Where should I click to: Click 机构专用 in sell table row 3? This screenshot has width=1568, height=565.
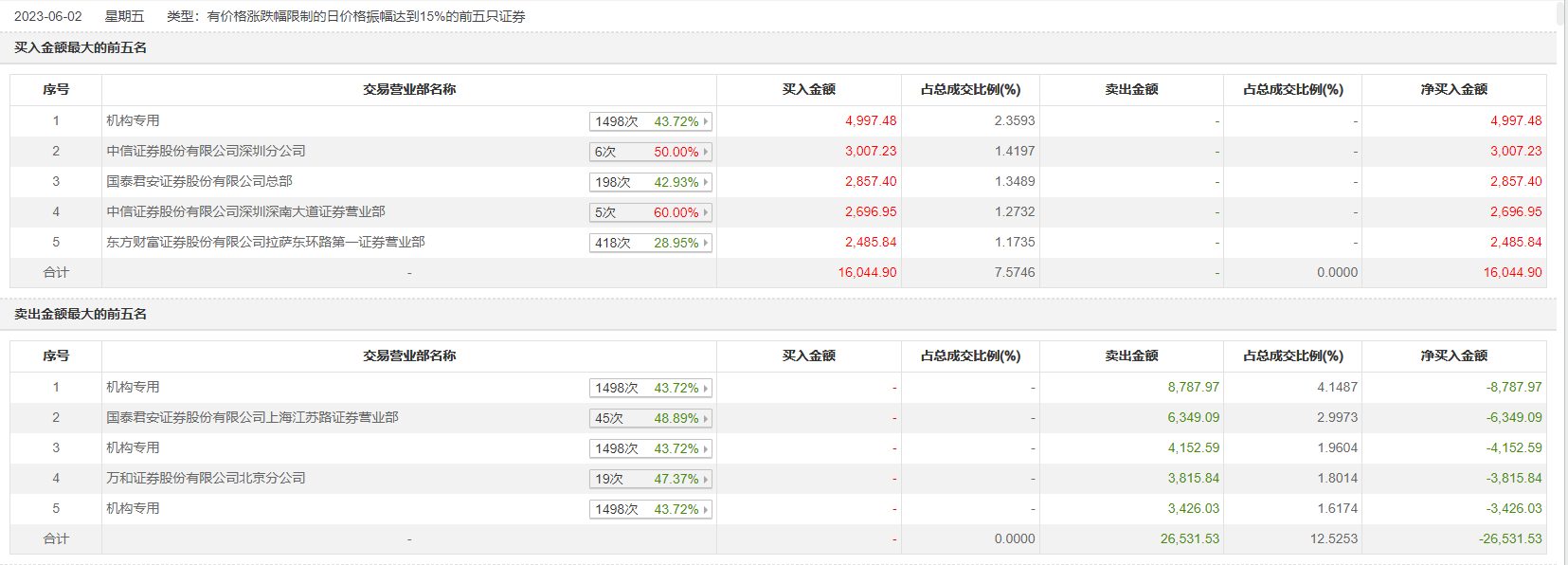coord(133,447)
